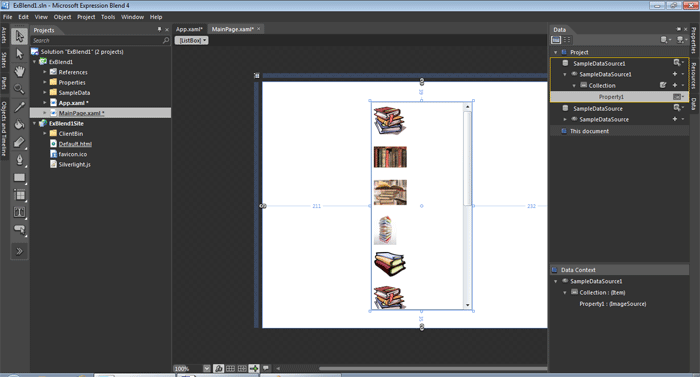Image resolution: width=700 pixels, height=377 pixels.
Task: Change property type of Property1
Action: coord(678,97)
